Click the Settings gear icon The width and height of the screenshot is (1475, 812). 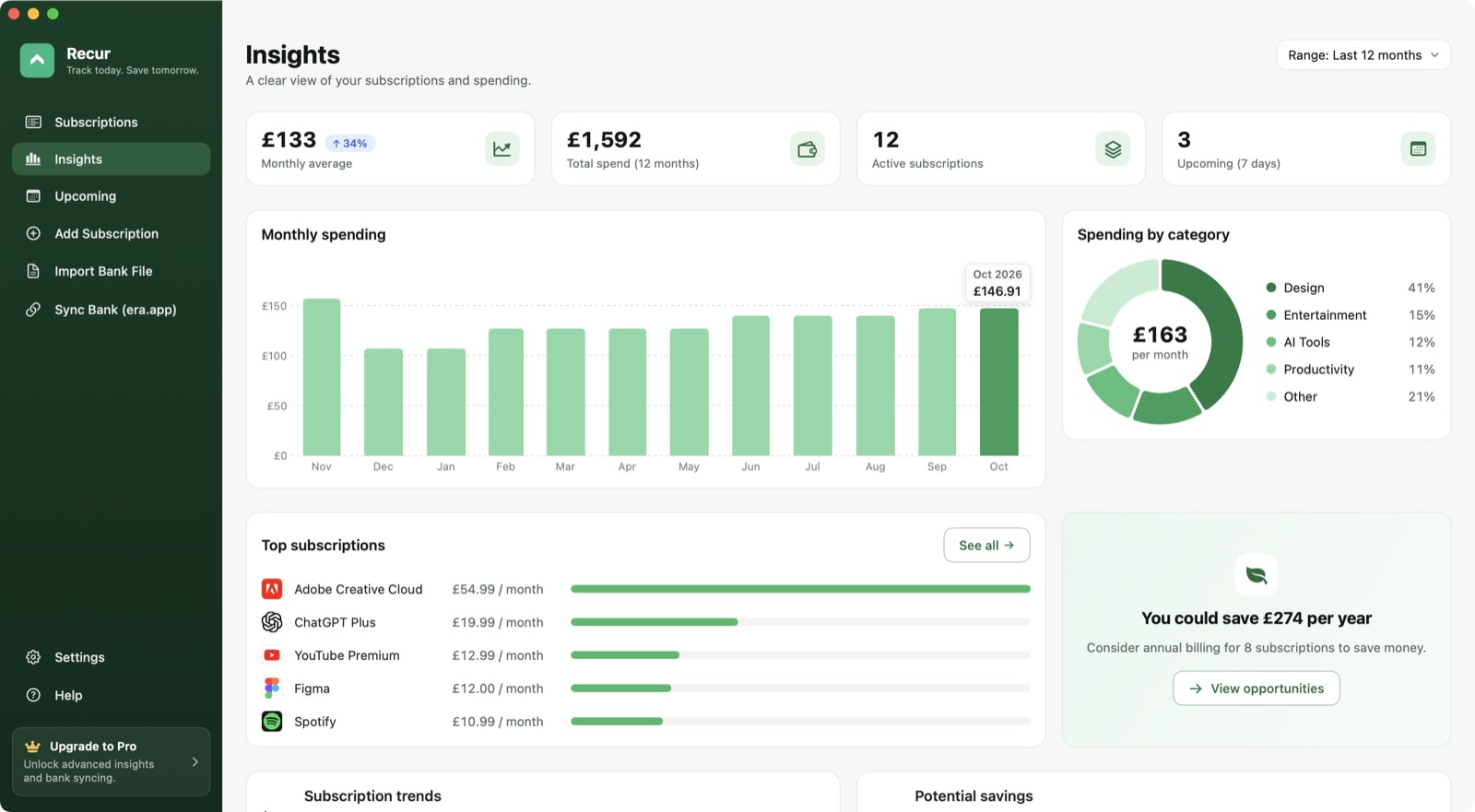(x=33, y=657)
